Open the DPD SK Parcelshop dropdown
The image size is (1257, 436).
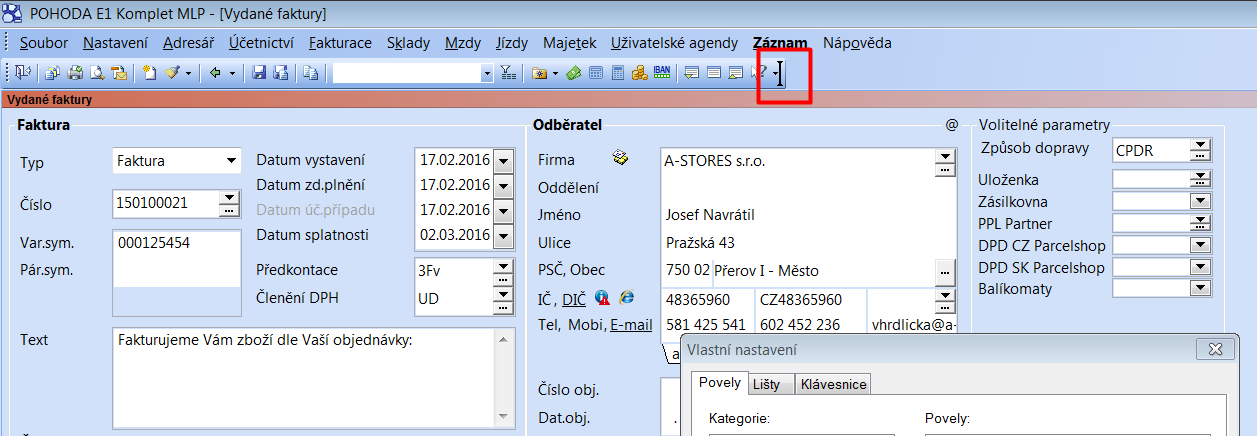(x=1200, y=267)
